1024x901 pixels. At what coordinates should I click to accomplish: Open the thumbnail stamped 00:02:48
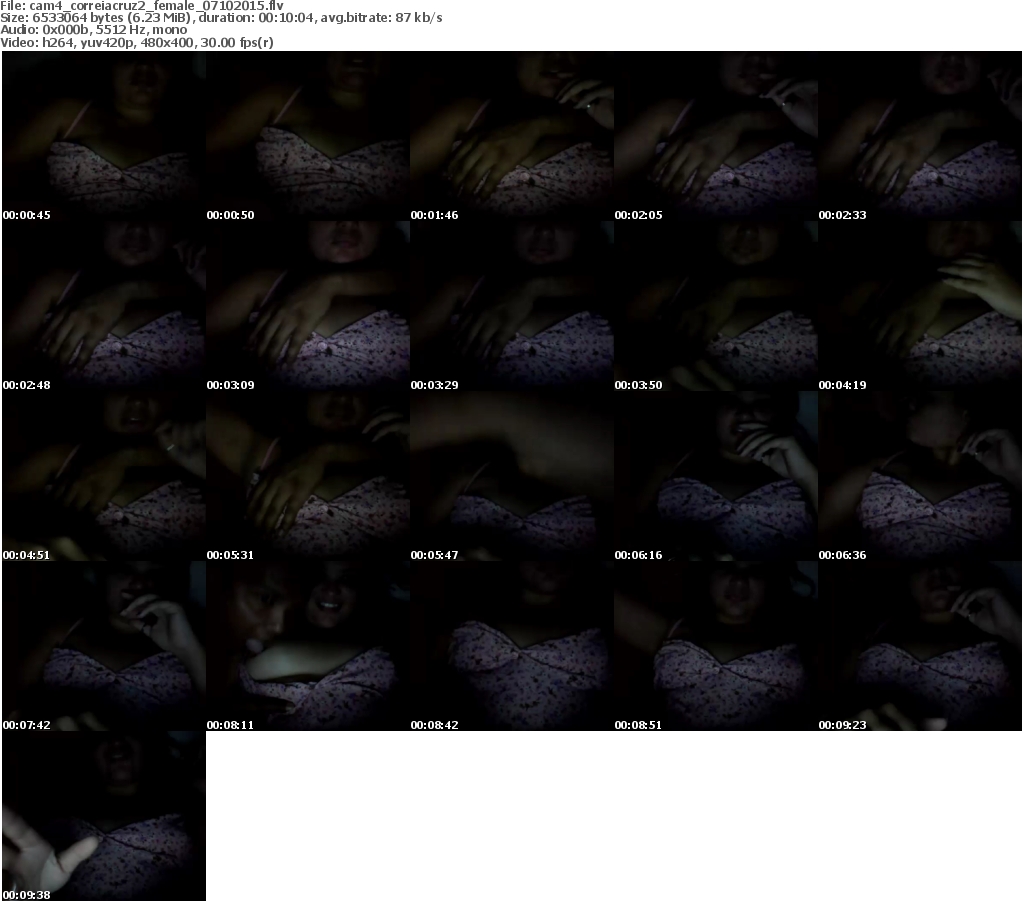click(x=104, y=306)
